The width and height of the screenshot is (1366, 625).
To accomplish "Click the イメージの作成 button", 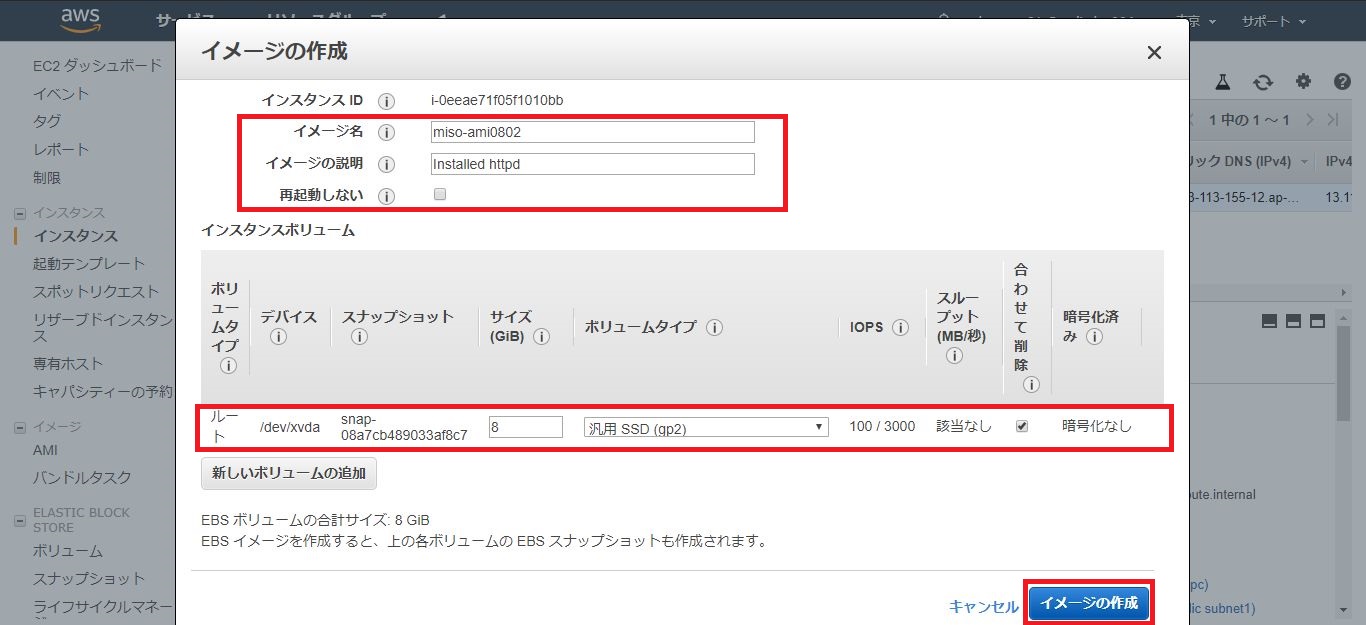I will [x=1089, y=604].
